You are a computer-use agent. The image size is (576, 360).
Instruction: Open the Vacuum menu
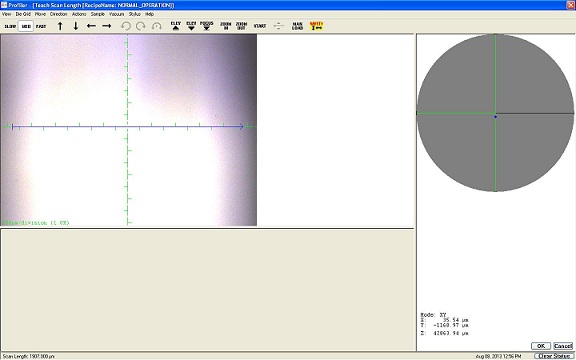[x=116, y=14]
